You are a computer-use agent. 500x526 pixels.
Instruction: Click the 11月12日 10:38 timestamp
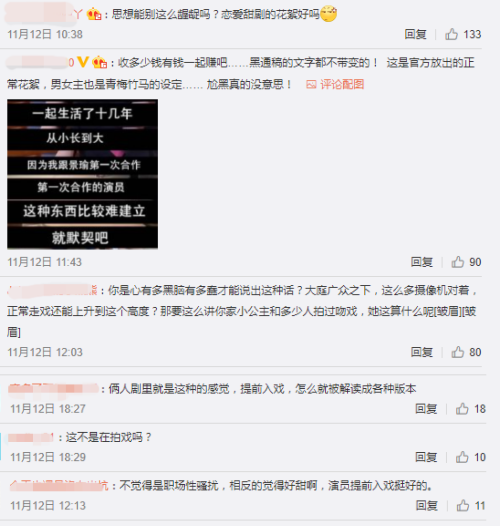coord(45,34)
